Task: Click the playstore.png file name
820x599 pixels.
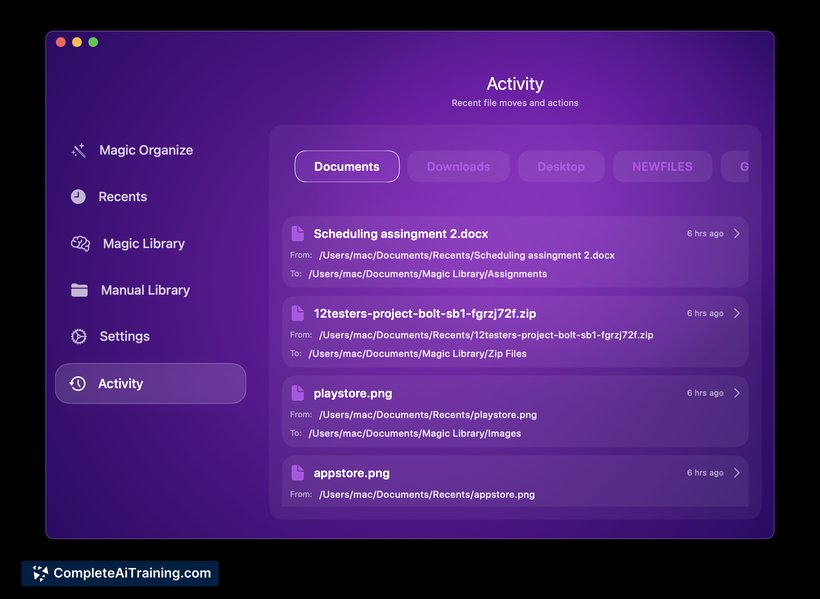Action: click(353, 393)
